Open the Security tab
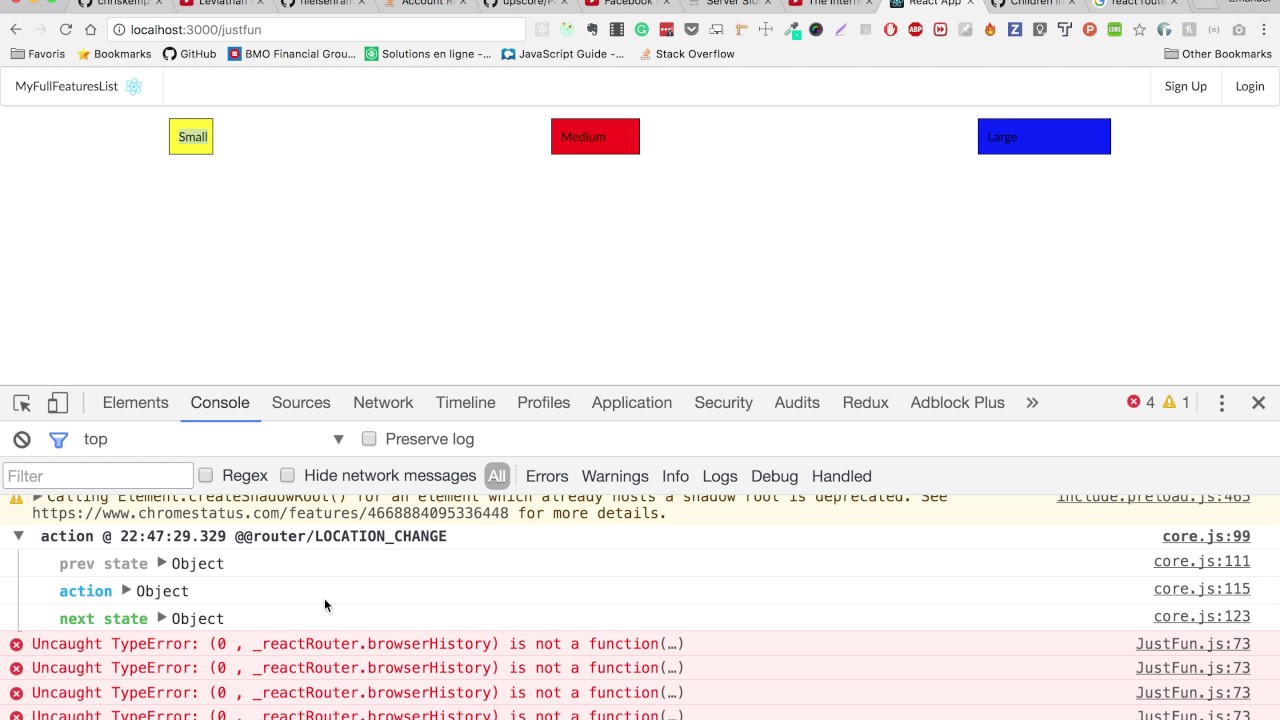Image resolution: width=1280 pixels, height=720 pixels. 724,403
